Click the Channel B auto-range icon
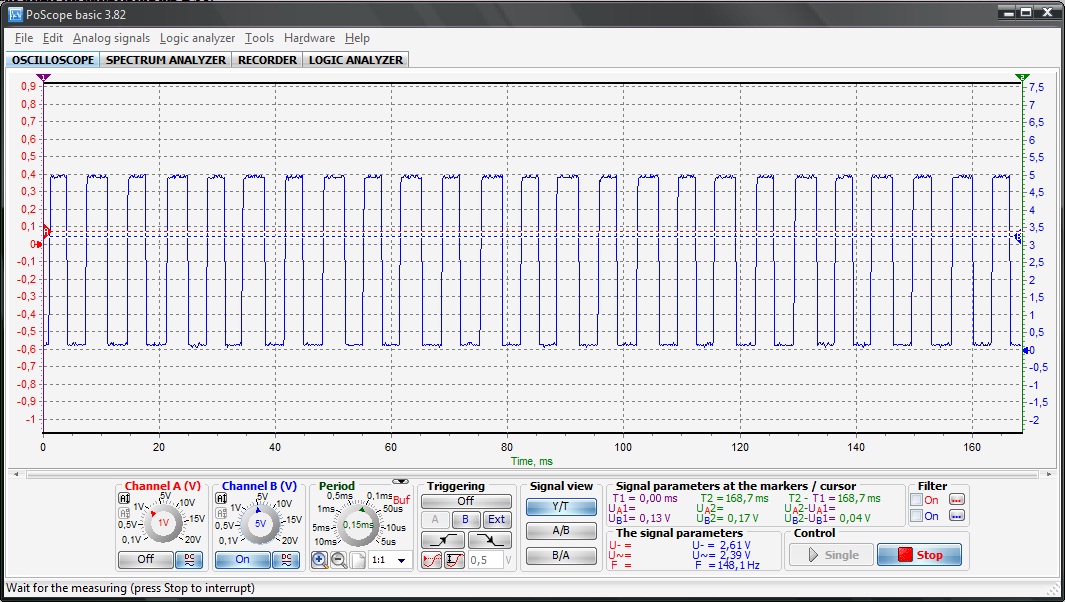Screen dimensions: 1065x602 (x=221, y=499)
